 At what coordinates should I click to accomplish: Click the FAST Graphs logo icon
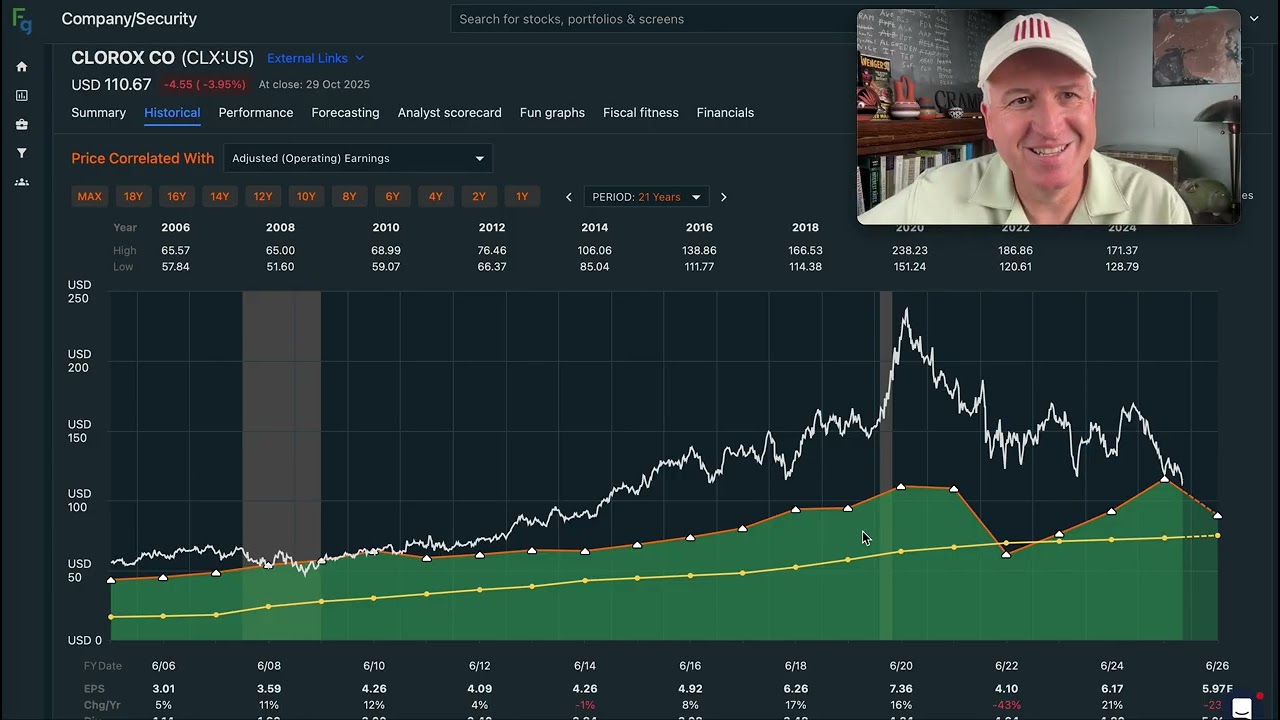(21, 20)
